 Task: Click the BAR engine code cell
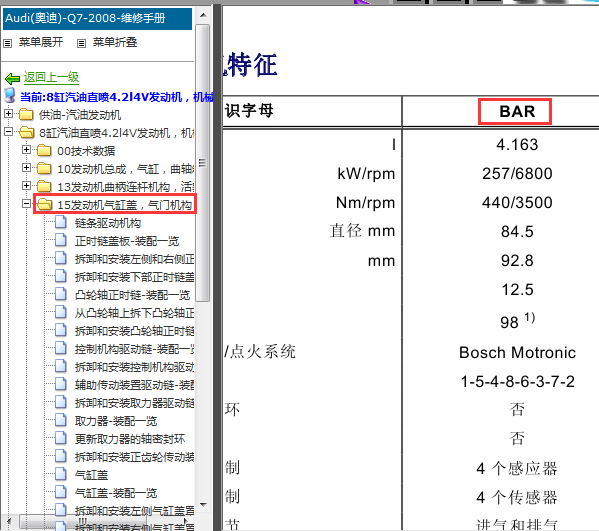516,112
